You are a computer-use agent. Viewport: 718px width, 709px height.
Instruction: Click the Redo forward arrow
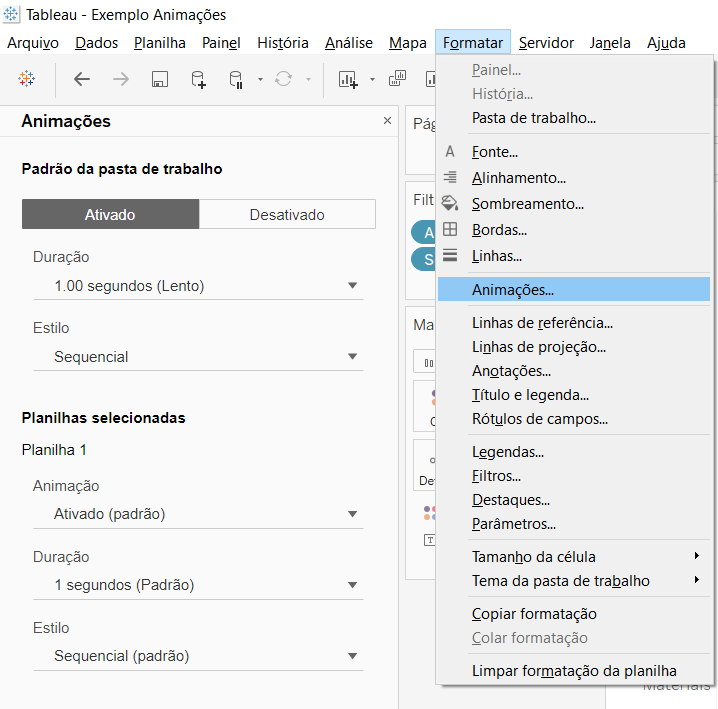coord(121,79)
